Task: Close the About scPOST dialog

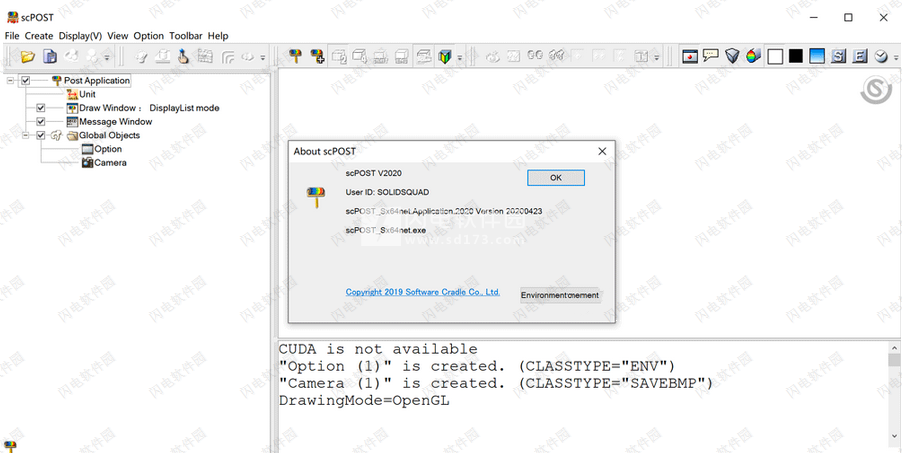Action: pos(602,151)
